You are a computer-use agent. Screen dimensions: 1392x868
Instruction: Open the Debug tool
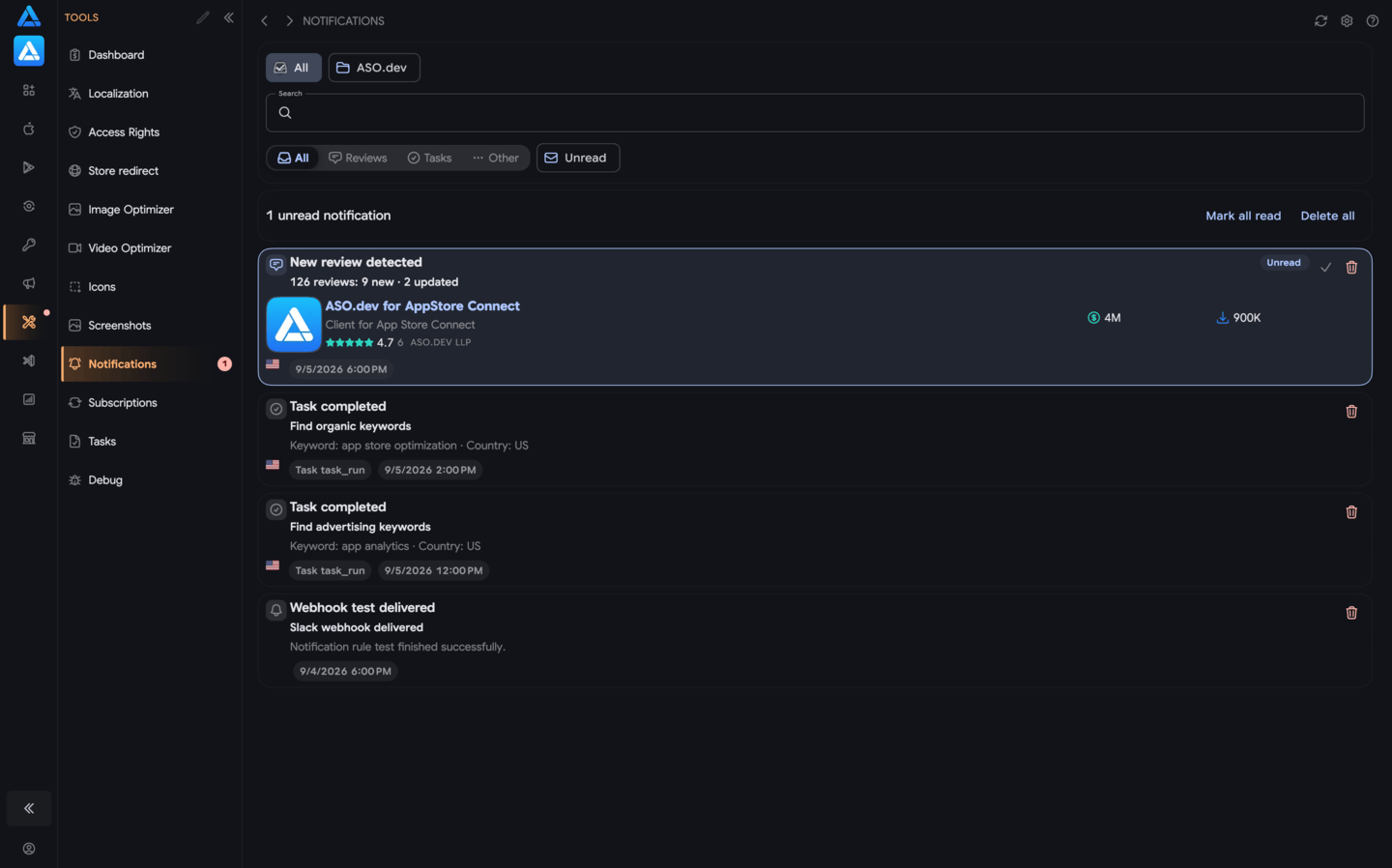tap(149, 480)
